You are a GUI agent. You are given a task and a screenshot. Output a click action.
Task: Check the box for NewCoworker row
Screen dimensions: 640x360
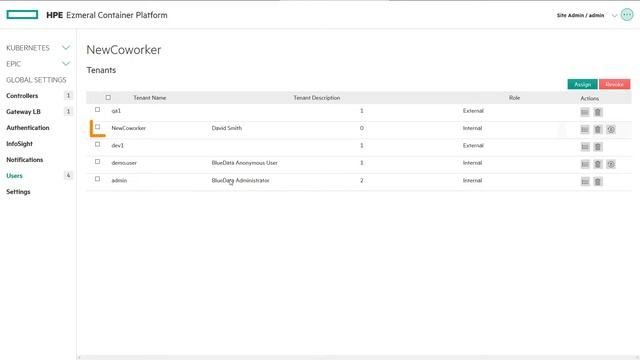point(98,127)
